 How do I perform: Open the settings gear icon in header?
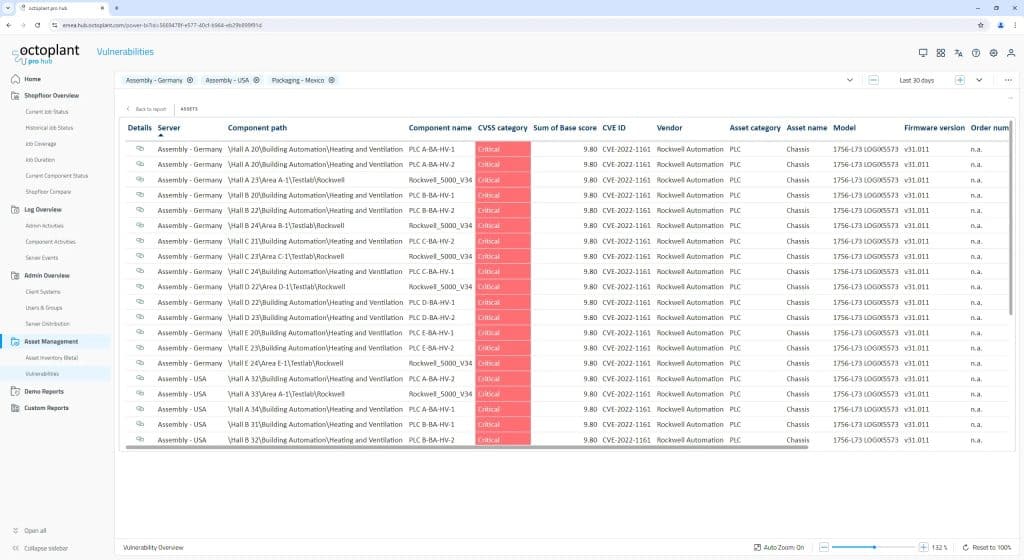(x=993, y=53)
